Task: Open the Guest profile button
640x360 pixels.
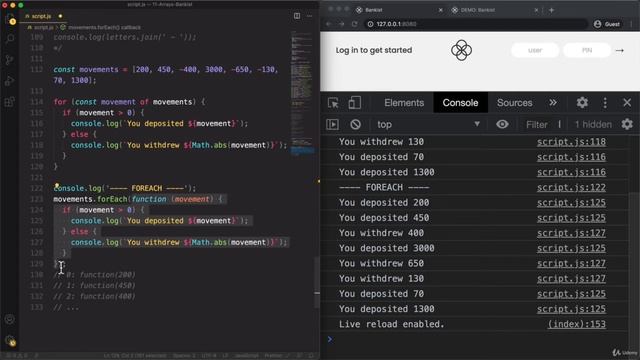Action: pos(607,24)
